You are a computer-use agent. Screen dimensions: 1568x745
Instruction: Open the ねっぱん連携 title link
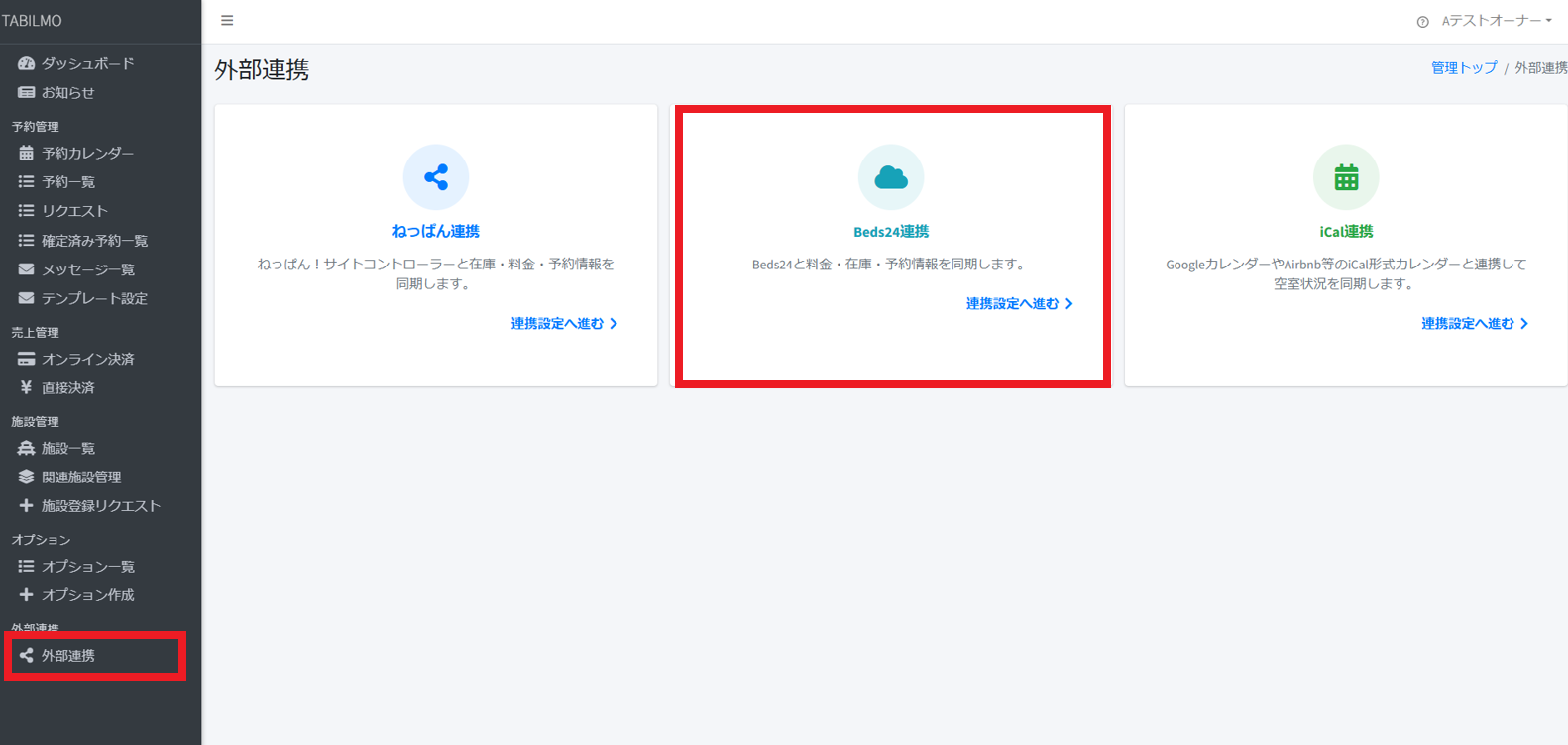coord(436,231)
